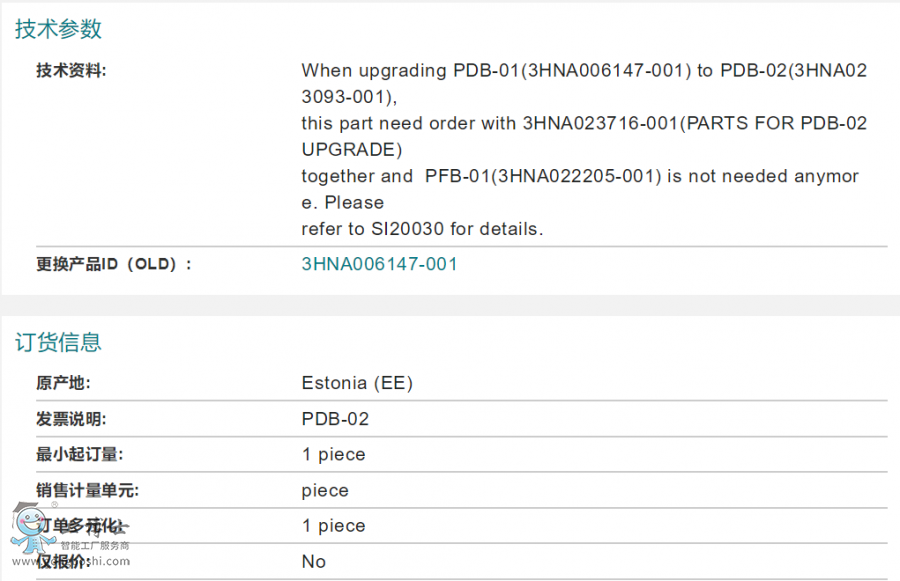900x581 pixels.
Task: Click the 'PARTS FOR PDB-02 UPGRADE' order line
Action: 584,124
